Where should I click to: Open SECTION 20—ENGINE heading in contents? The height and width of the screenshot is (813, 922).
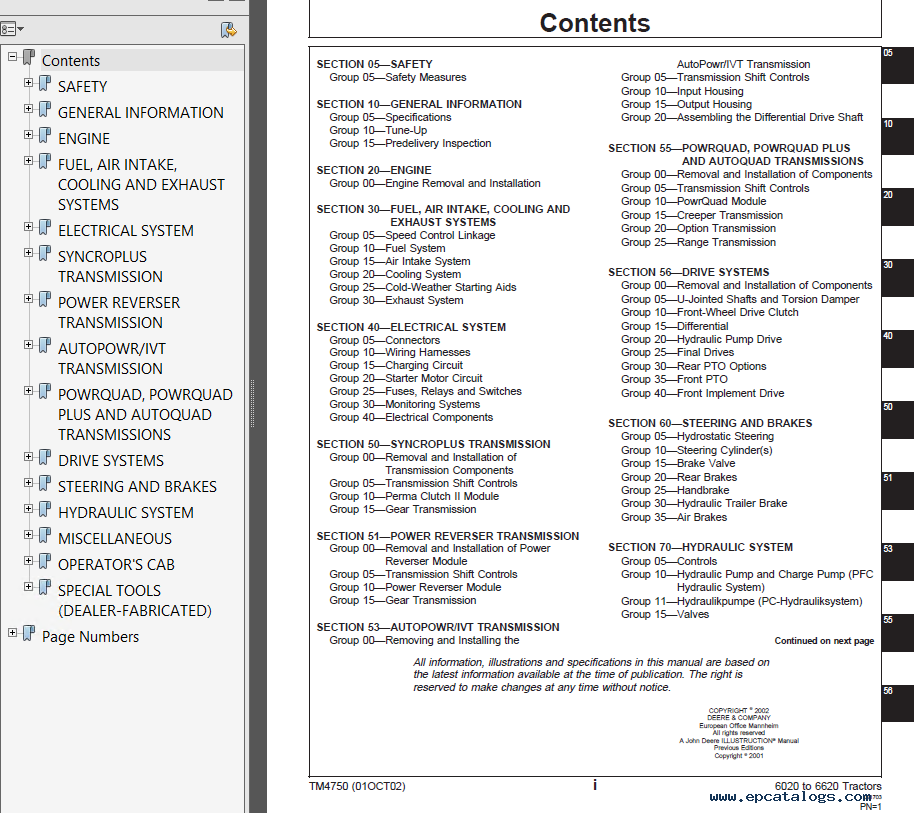[374, 170]
